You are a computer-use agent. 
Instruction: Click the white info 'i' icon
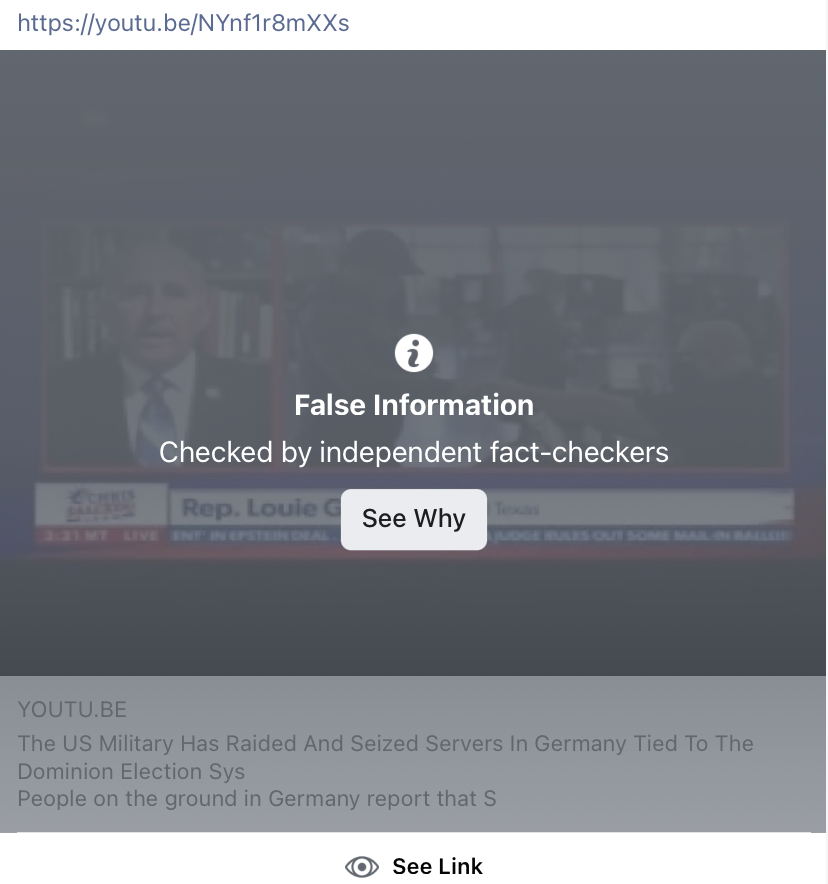414,353
